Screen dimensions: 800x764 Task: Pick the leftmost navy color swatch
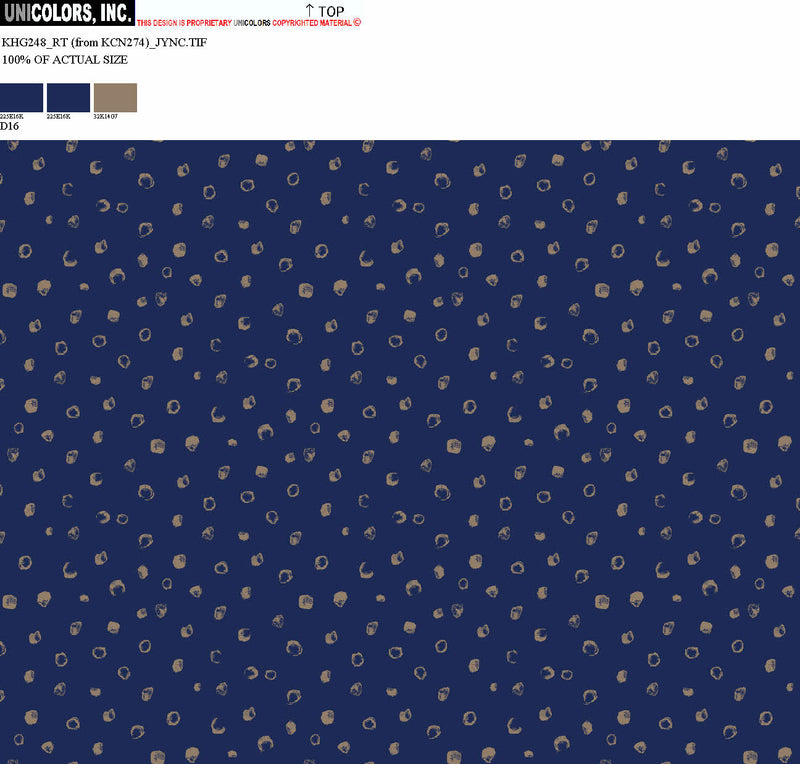(21, 97)
